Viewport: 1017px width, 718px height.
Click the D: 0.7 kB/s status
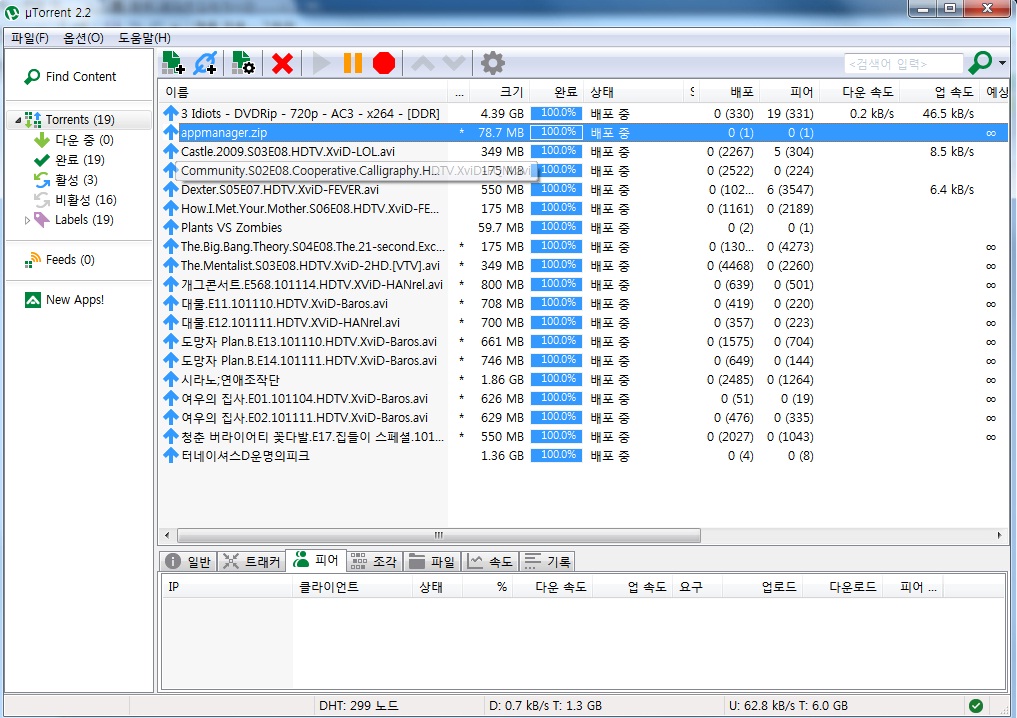point(545,706)
